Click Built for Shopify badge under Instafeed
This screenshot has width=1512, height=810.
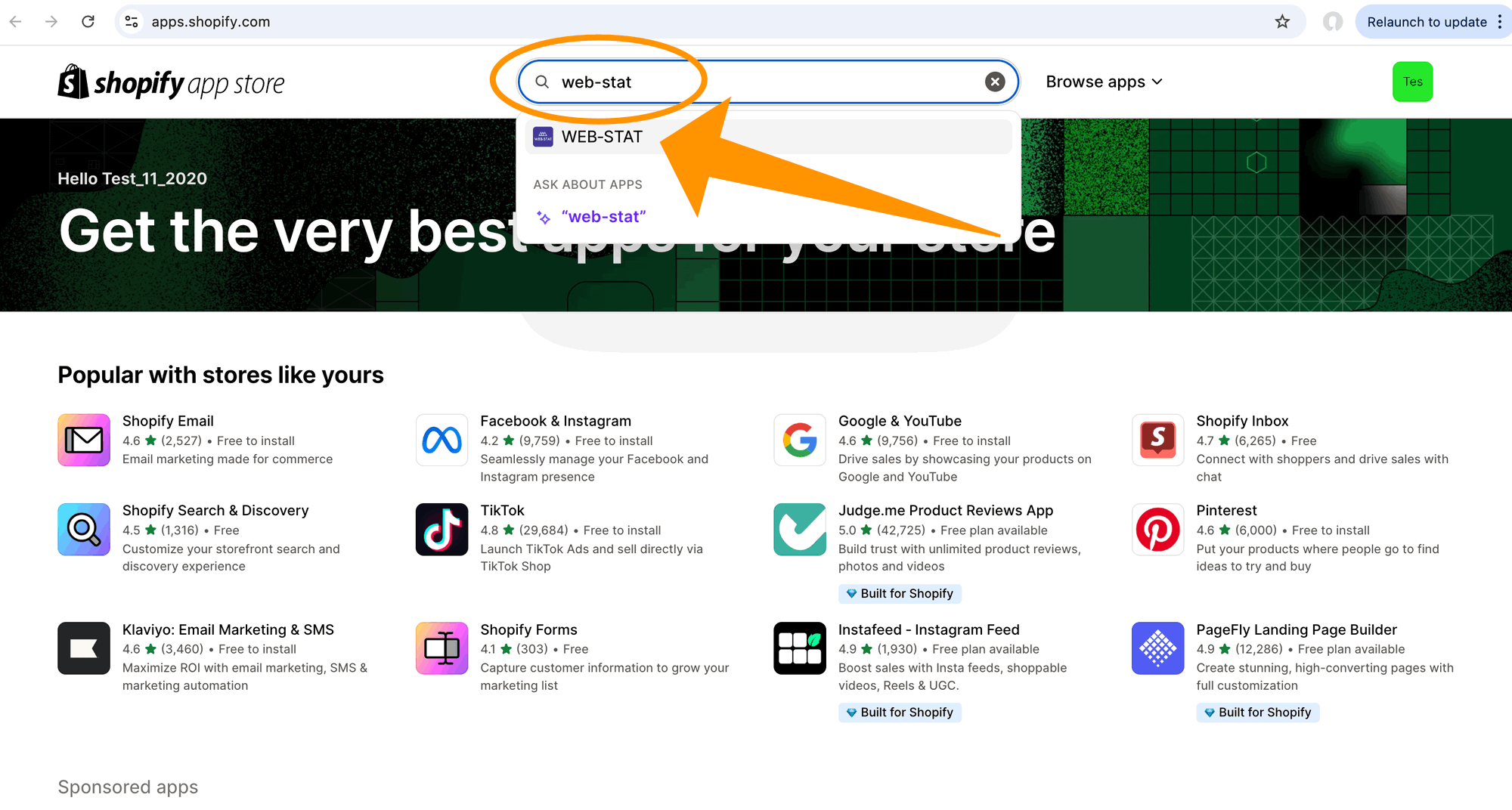coord(900,713)
